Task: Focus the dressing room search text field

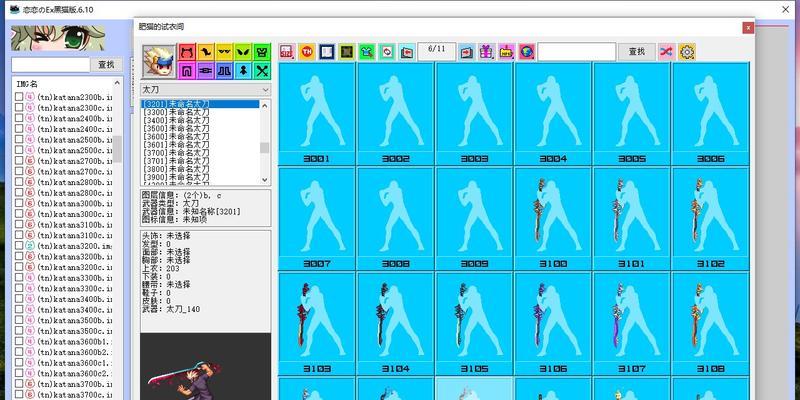Action: coord(577,52)
